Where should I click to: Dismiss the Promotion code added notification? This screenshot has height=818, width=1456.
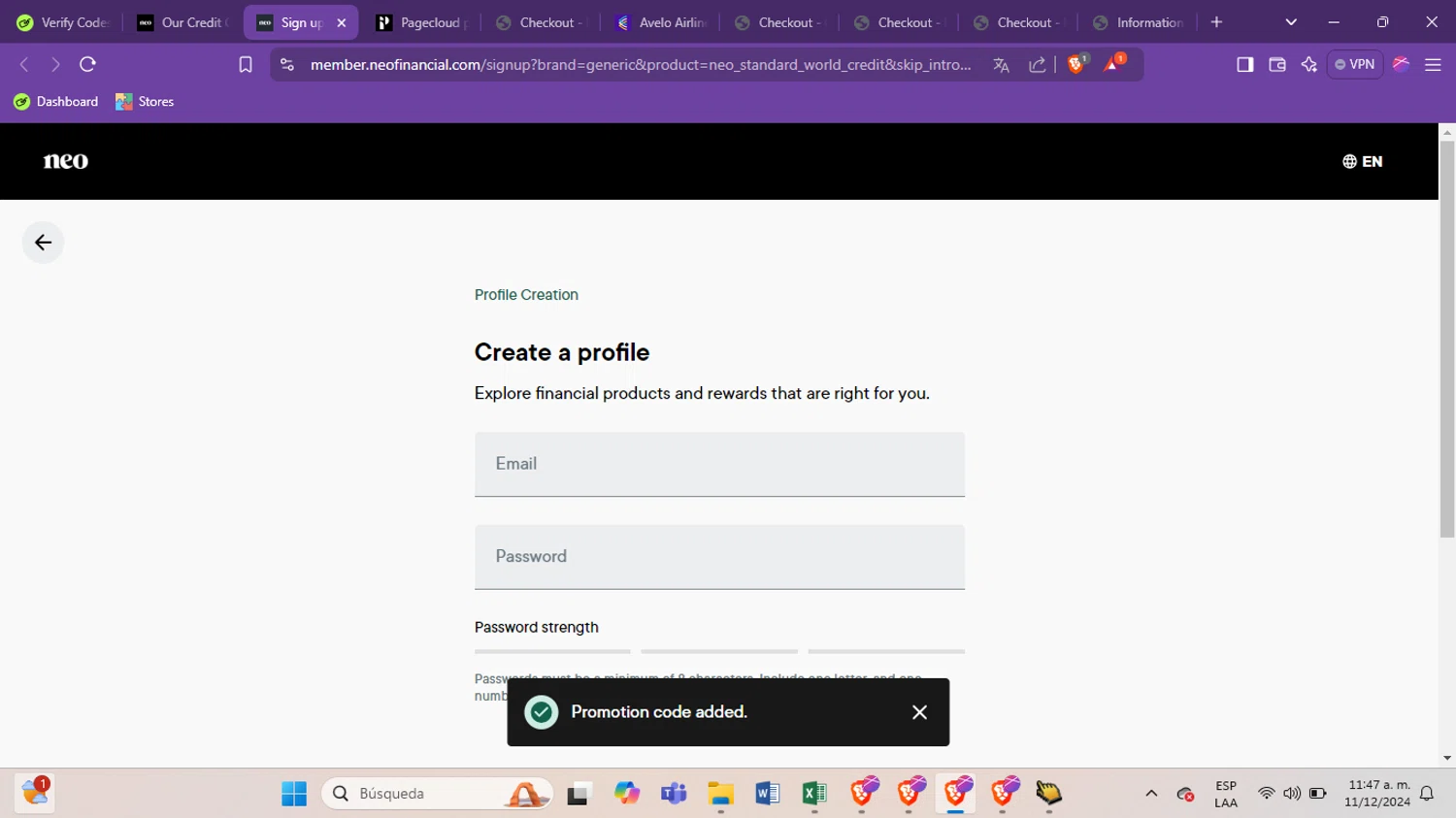pos(919,712)
